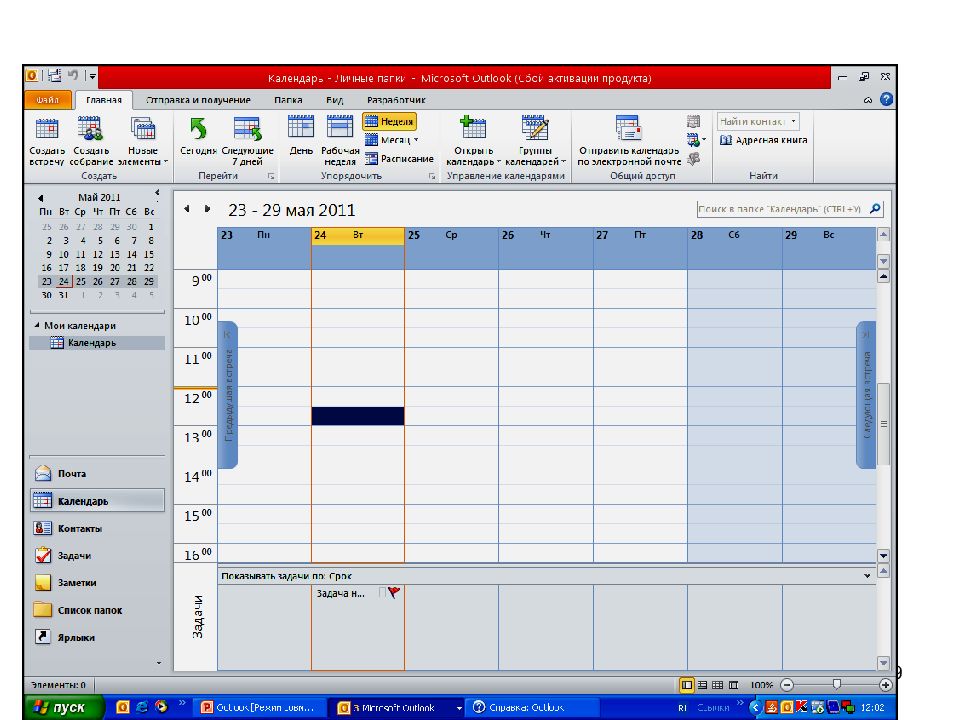Open Почта (Mail) in navigation pane
The height and width of the screenshot is (720, 960).
(97, 473)
